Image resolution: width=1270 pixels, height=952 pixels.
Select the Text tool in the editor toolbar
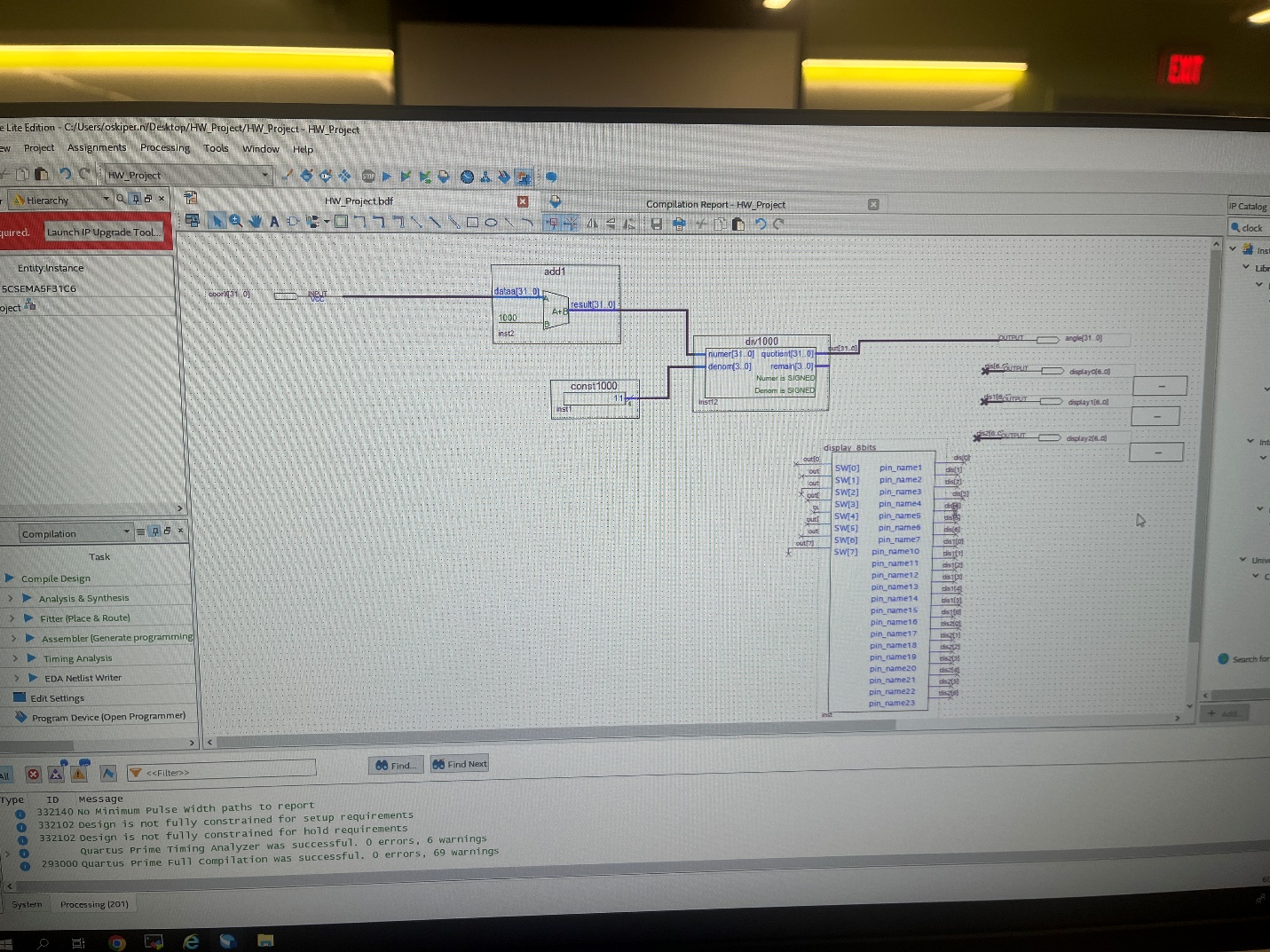tap(274, 223)
